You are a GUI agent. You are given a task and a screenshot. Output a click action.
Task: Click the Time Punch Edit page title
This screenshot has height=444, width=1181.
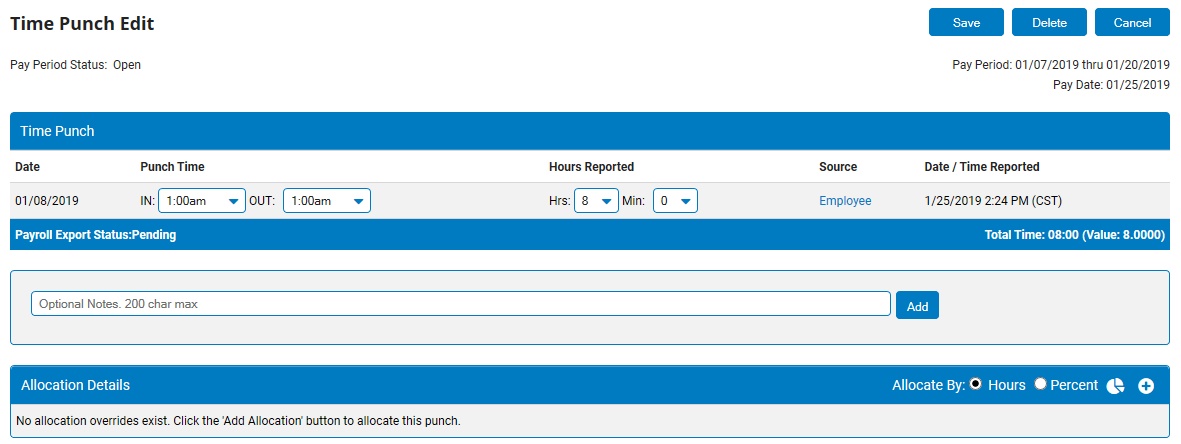(x=82, y=23)
